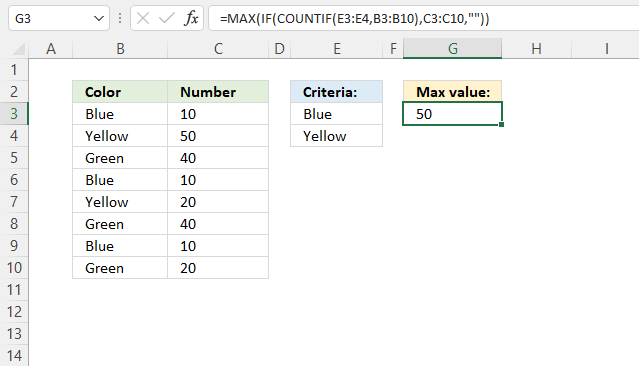
Task: Click Green in row 5 of Color column
Action: pos(120,158)
